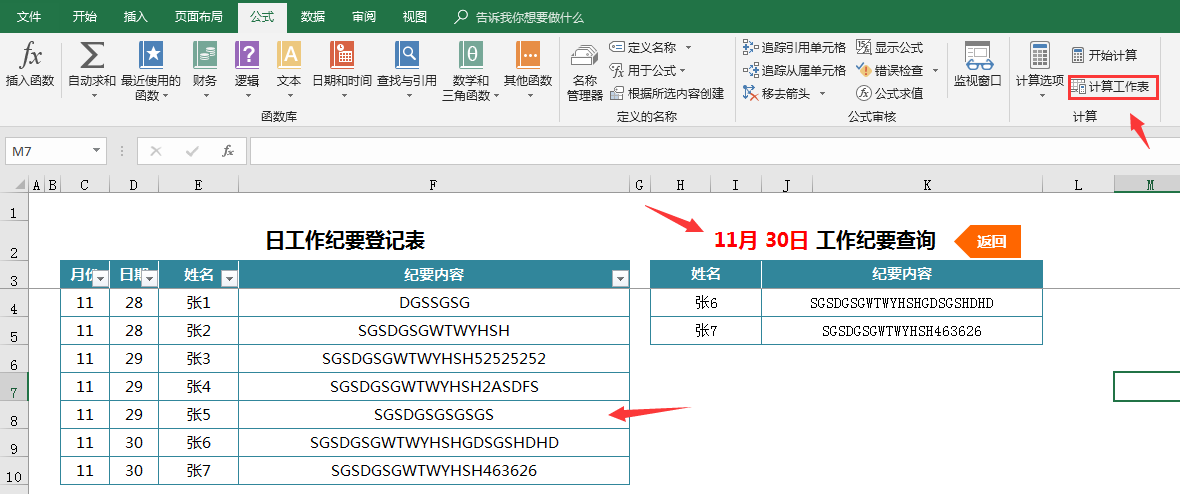This screenshot has width=1180, height=494.
Task: Click Trace Dependents (追踪从属单元格)
Action: [794, 70]
